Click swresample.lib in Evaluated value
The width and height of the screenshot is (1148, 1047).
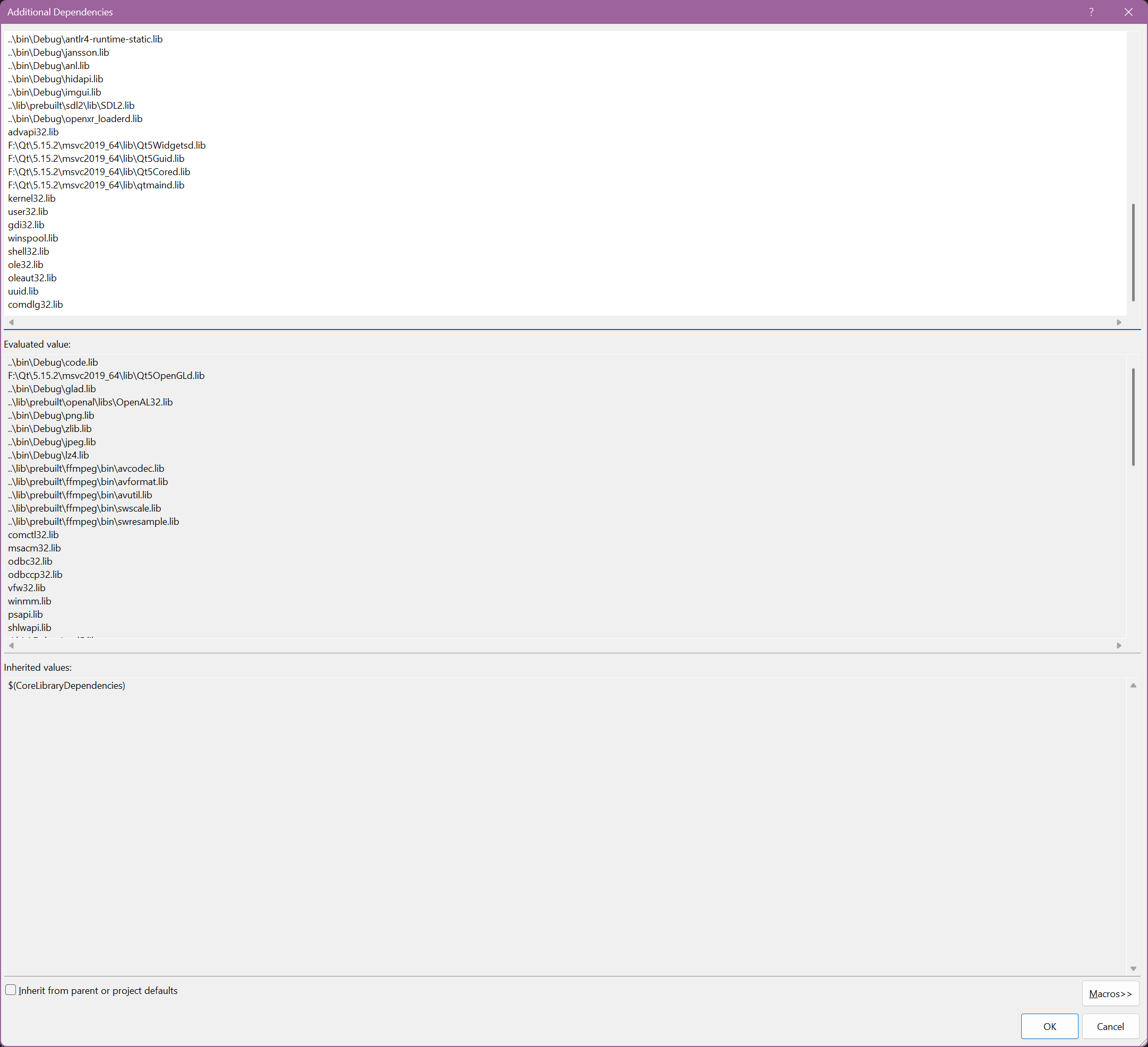click(x=93, y=521)
